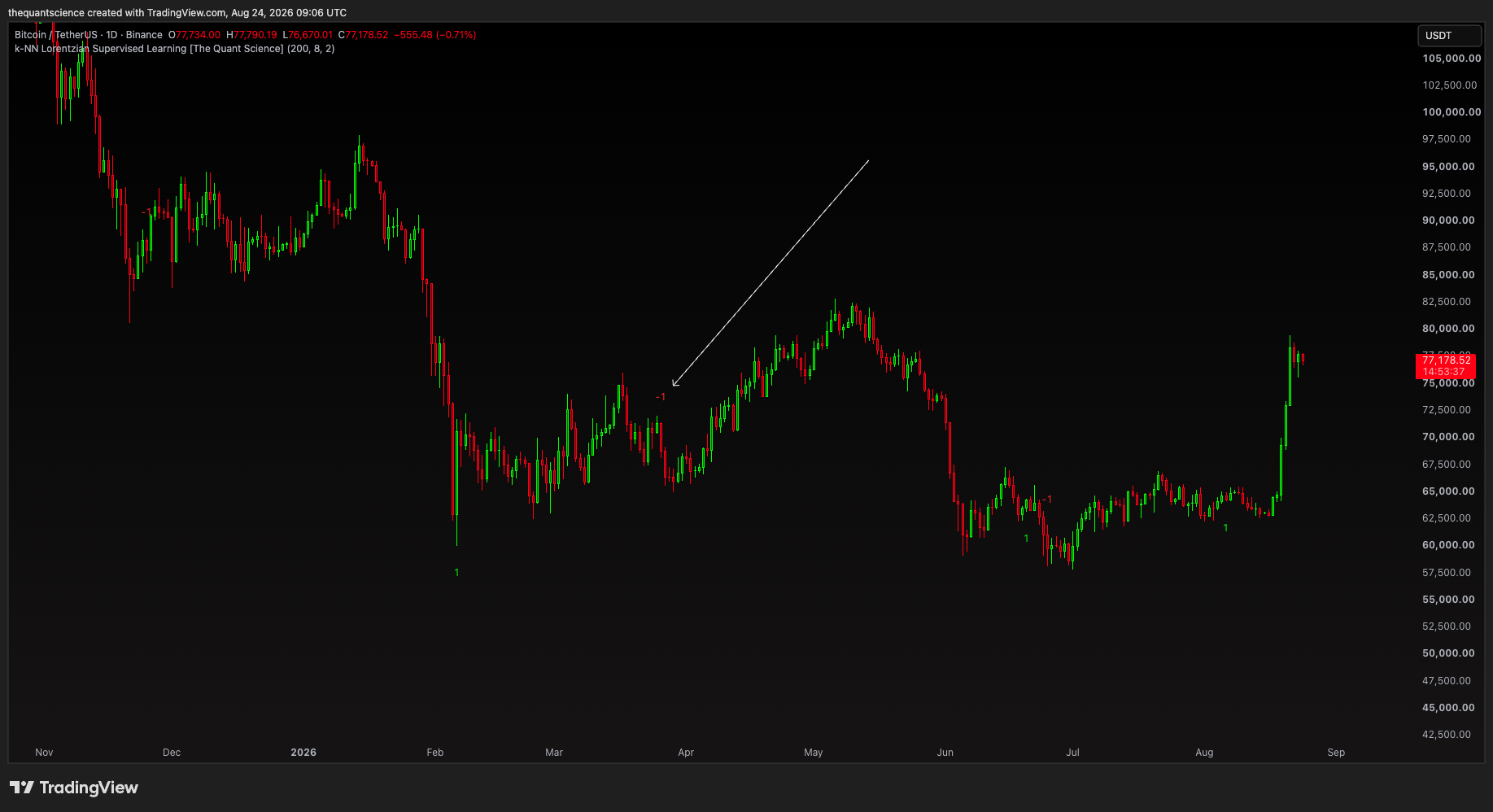Click the thequantscience attribution text at top

177,13
